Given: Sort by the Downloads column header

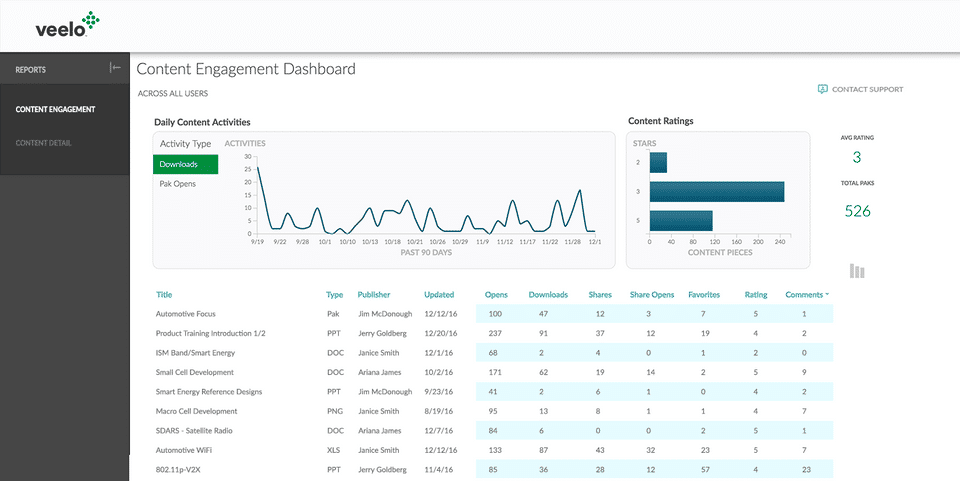Looking at the screenshot, I should coord(548,295).
